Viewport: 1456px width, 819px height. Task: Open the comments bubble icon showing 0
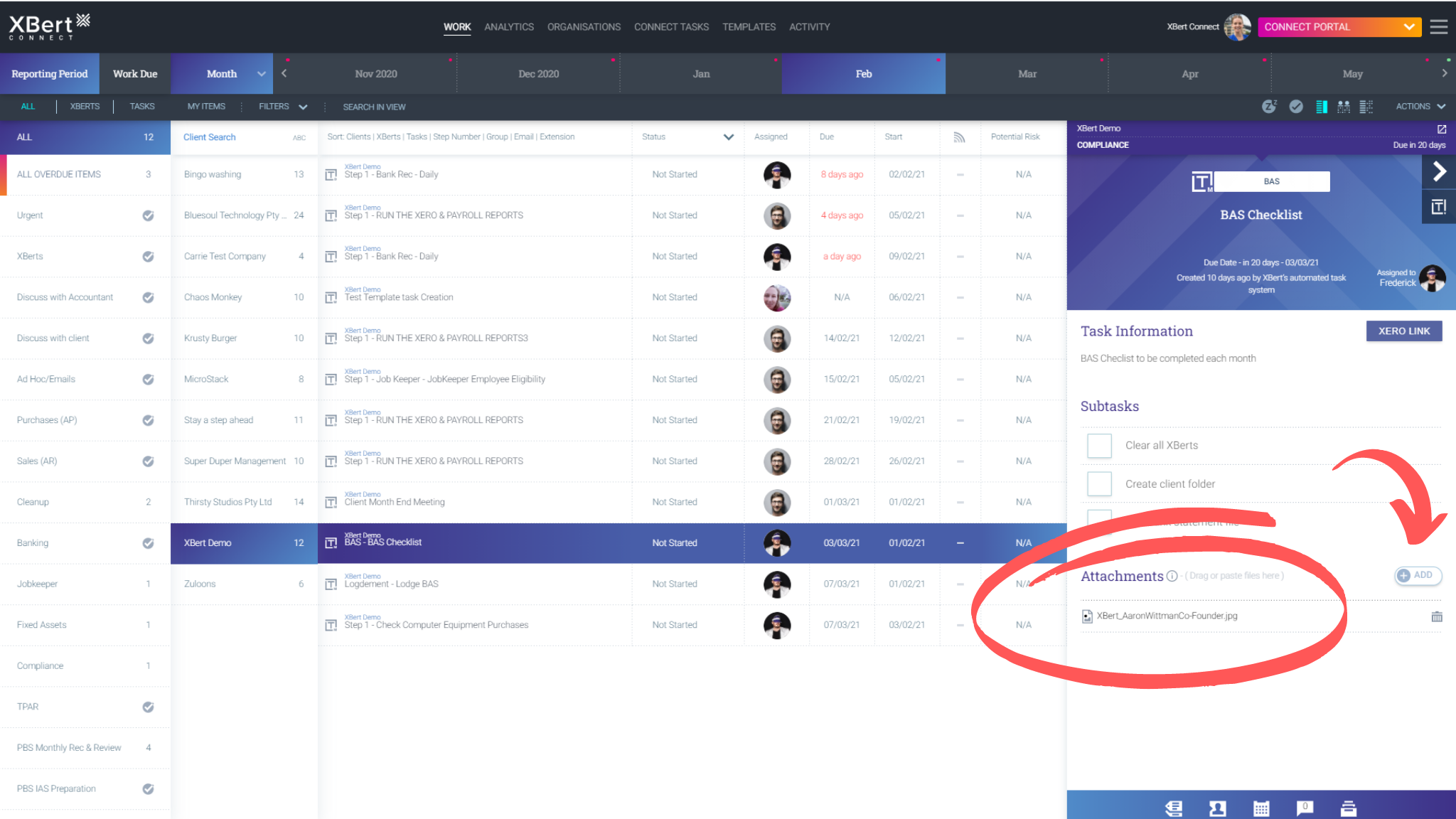pos(1305,808)
